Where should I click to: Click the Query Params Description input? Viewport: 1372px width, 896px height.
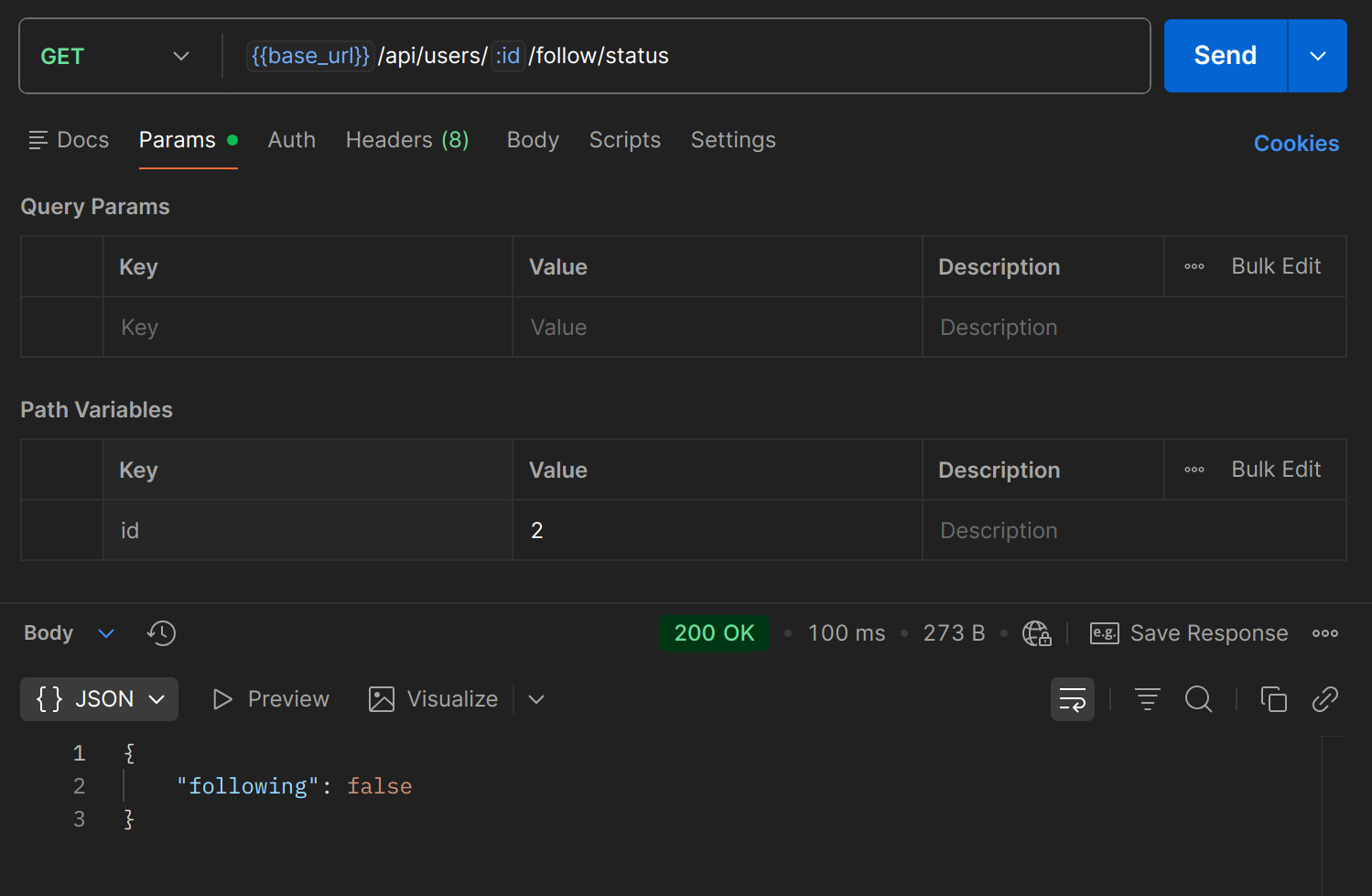(1134, 328)
